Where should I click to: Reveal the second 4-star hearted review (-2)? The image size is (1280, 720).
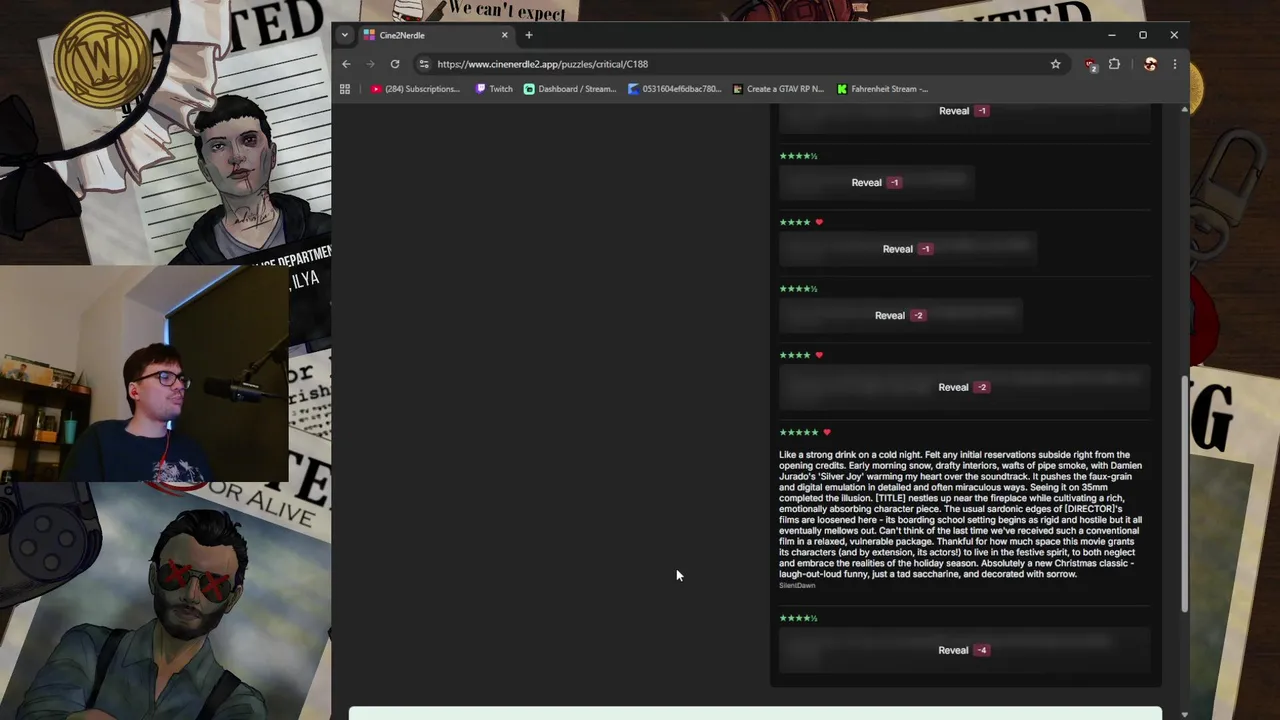[x=964, y=387]
